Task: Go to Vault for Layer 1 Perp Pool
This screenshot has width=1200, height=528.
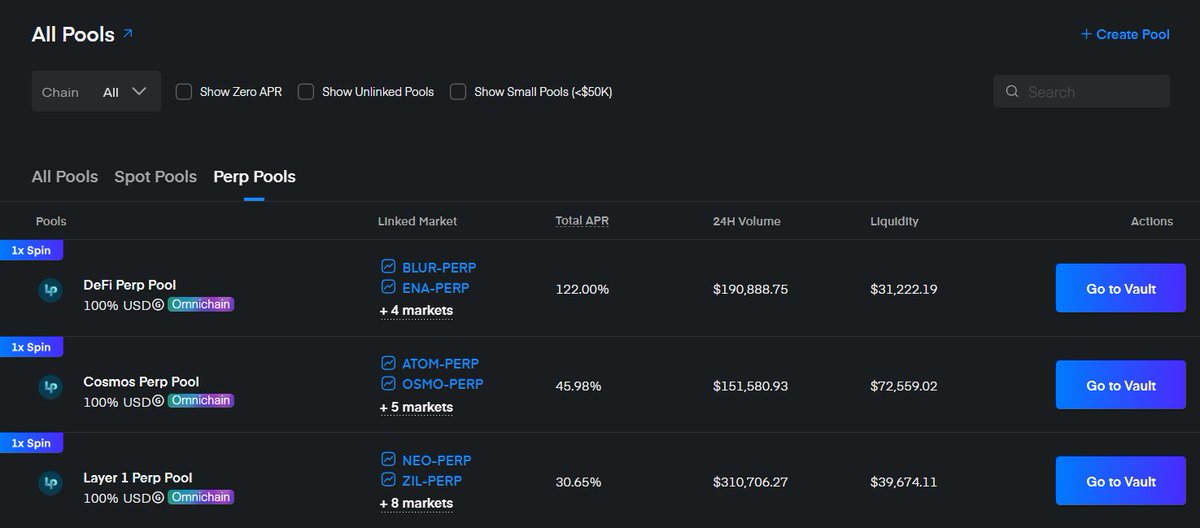Action: [1121, 481]
